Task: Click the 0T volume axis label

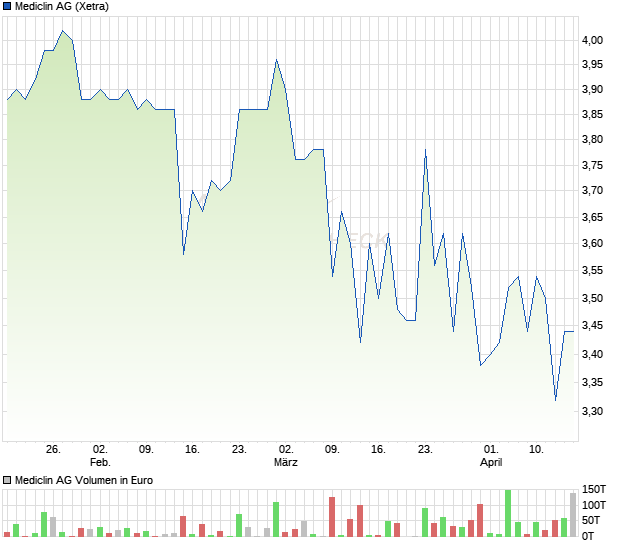Action: pos(588,536)
